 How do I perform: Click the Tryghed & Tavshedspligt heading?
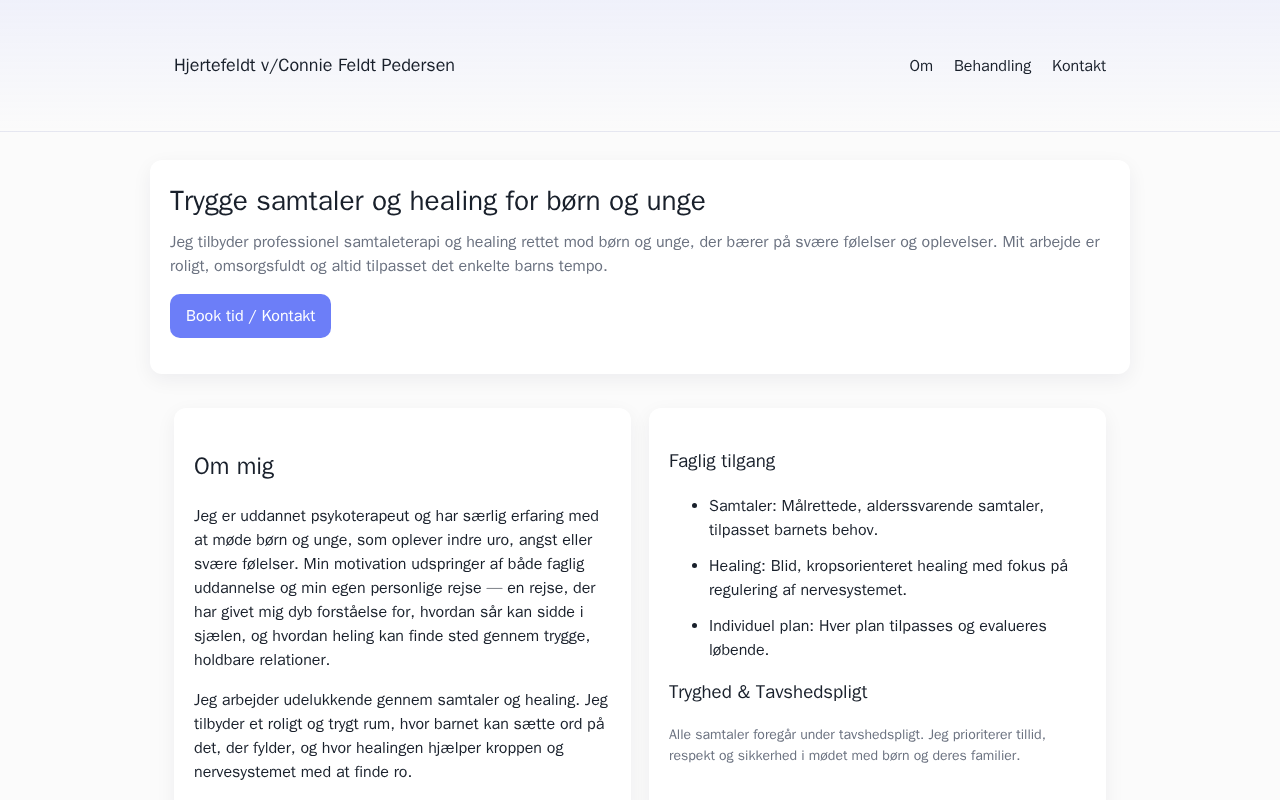click(768, 692)
